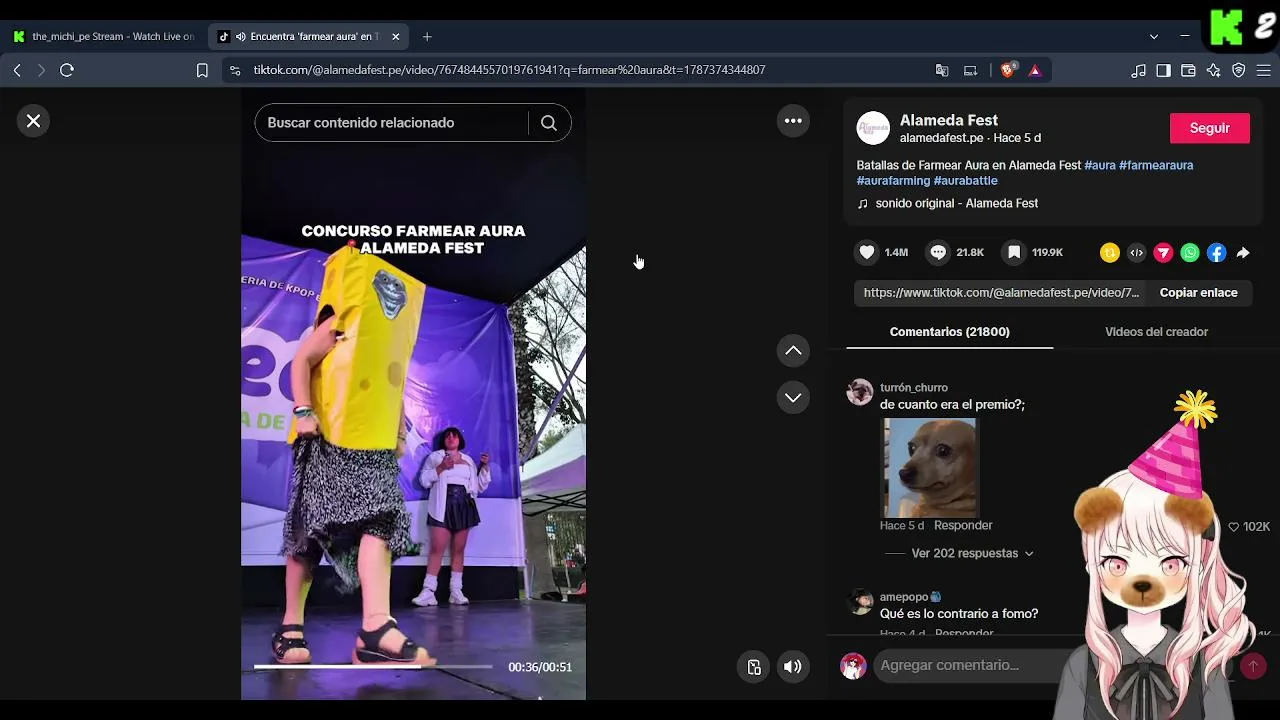This screenshot has height=720, width=1280.
Task: Open the #aura hashtag link
Action: click(x=1100, y=165)
